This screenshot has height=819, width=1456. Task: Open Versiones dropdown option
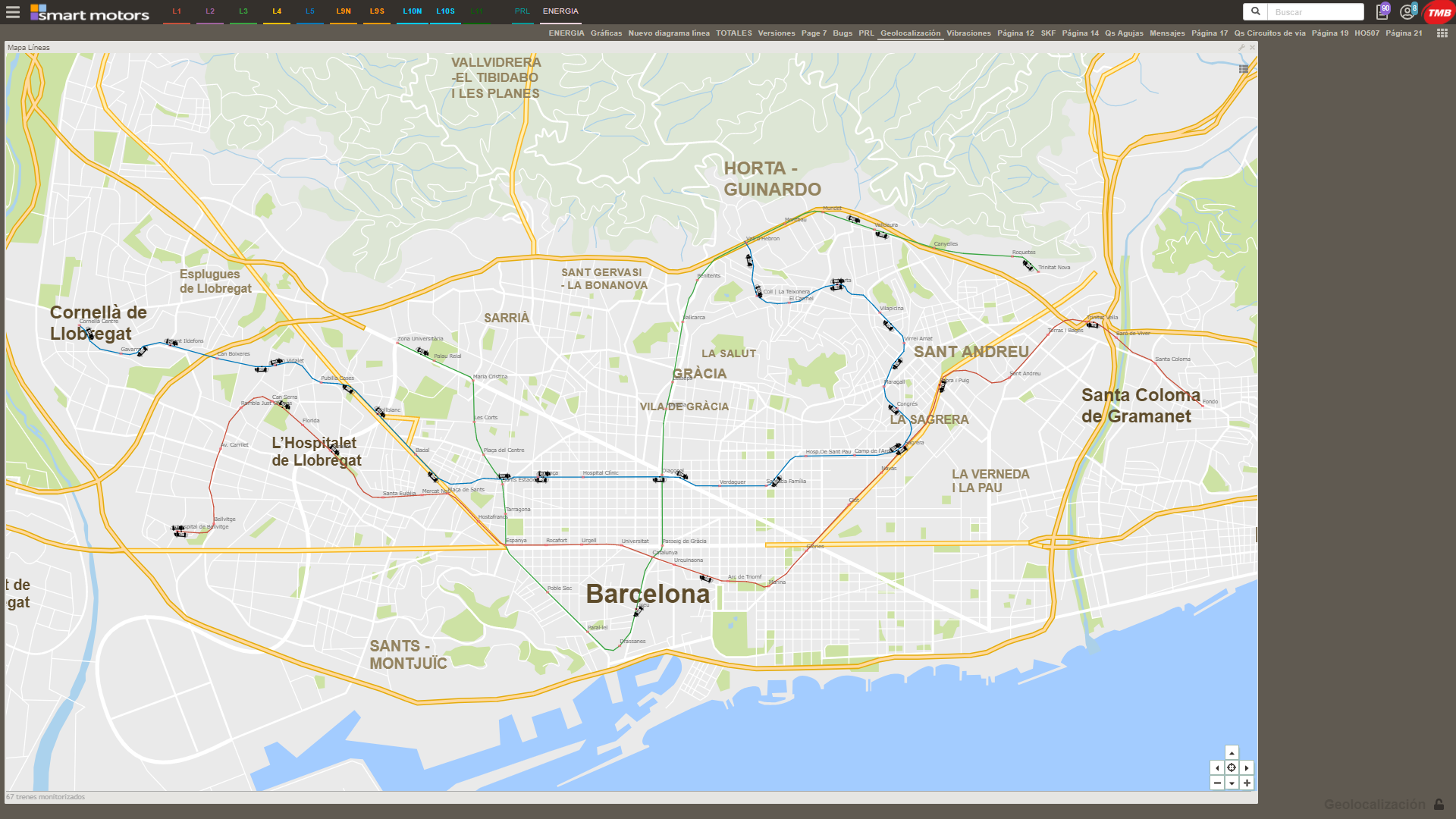coord(776,33)
